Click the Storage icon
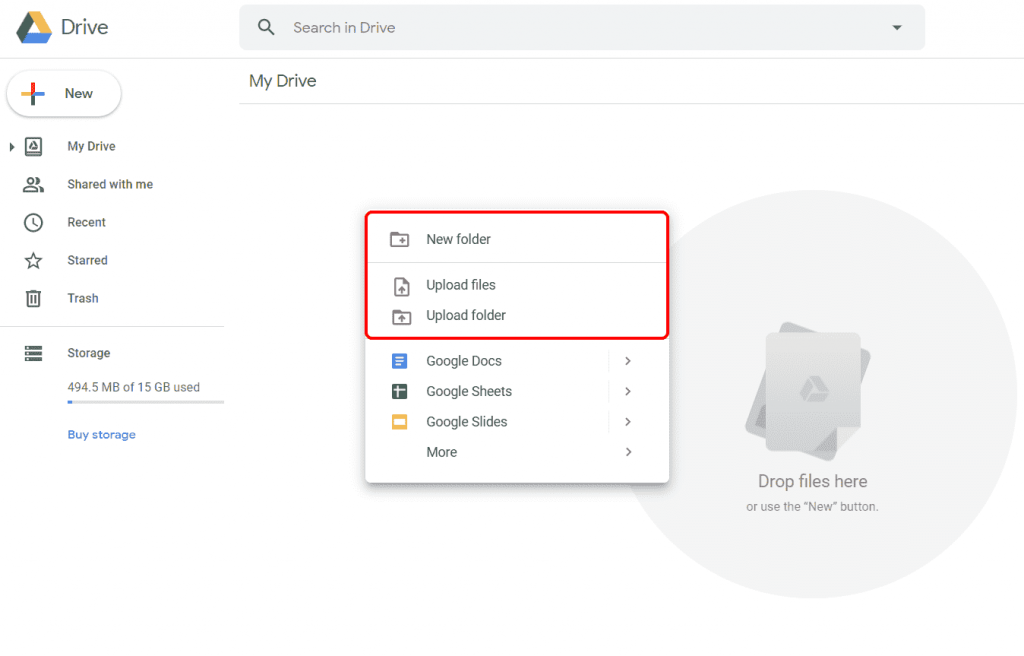The width and height of the screenshot is (1024, 656). coord(33,353)
